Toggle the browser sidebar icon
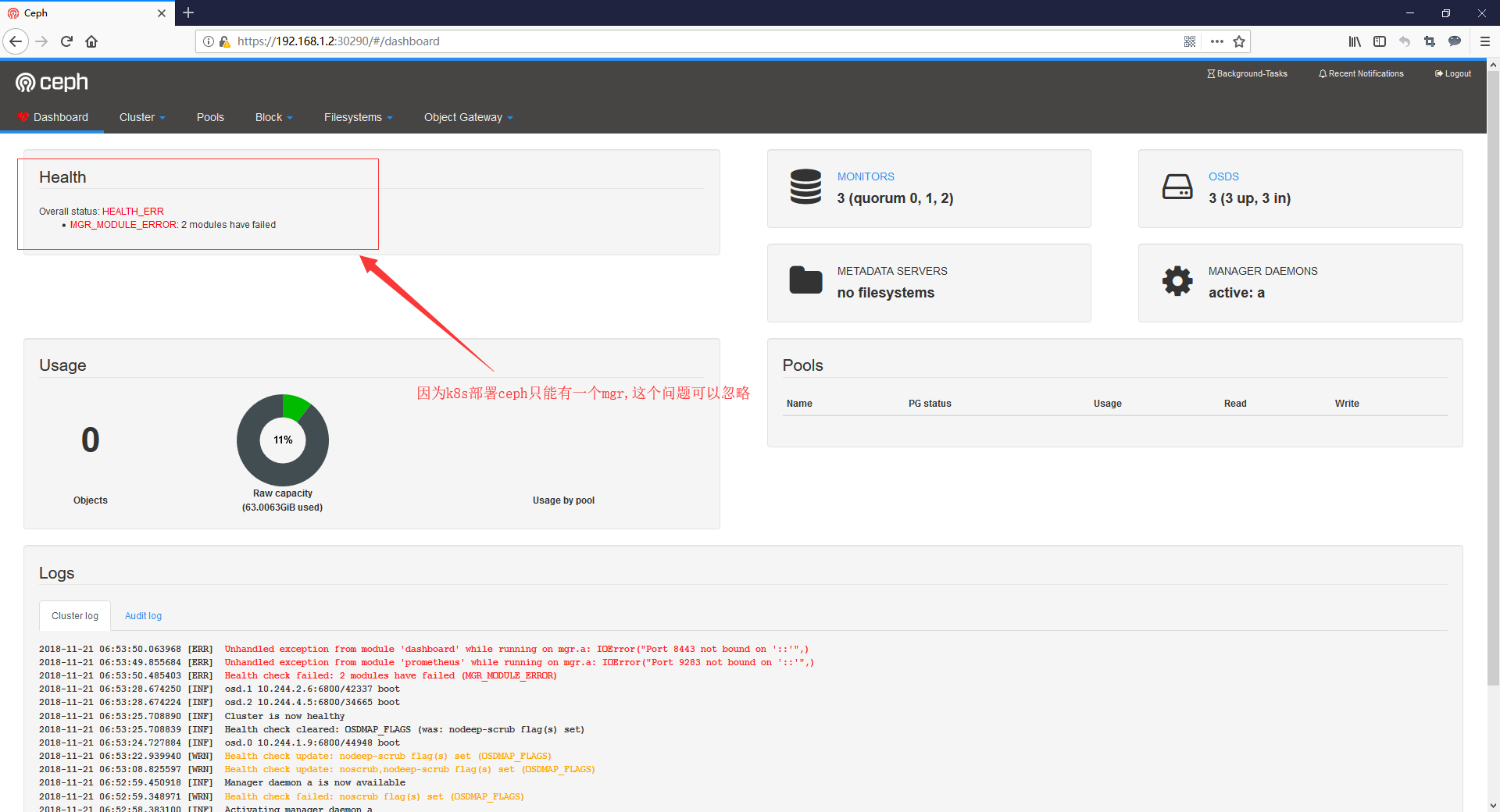The width and height of the screenshot is (1500, 812). [x=1380, y=41]
